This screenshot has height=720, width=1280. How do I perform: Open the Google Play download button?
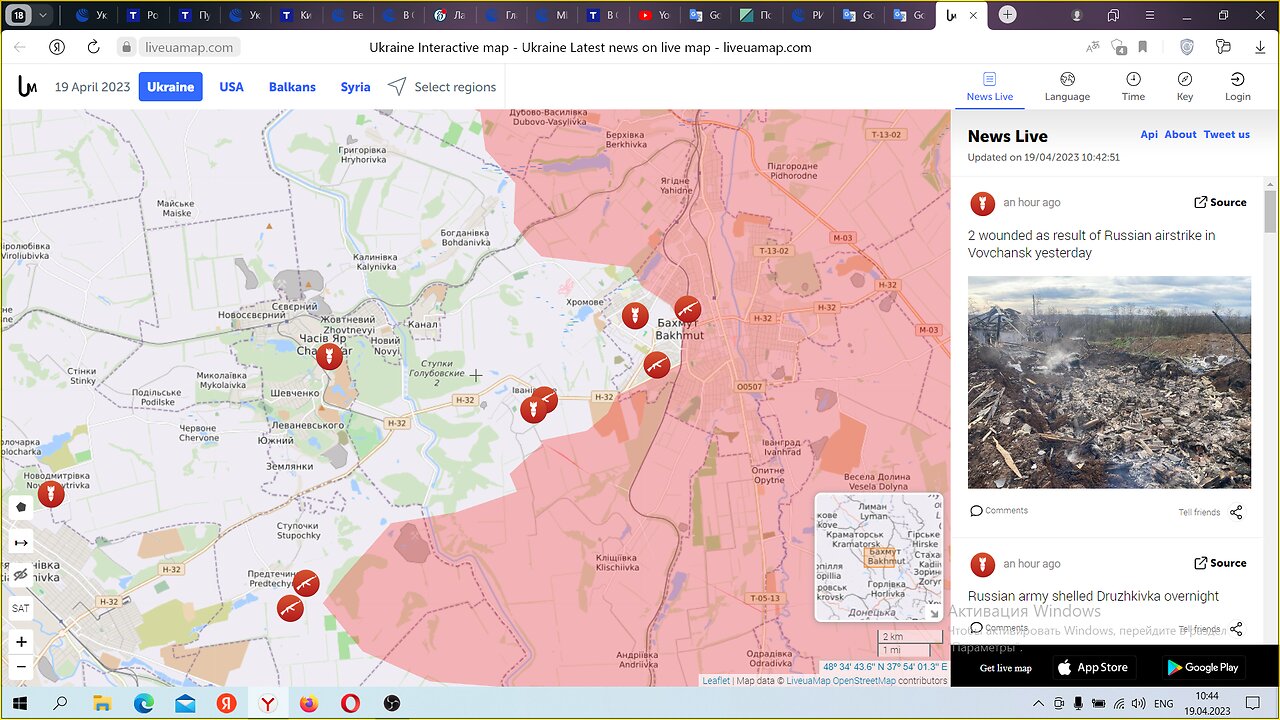[1204, 667]
